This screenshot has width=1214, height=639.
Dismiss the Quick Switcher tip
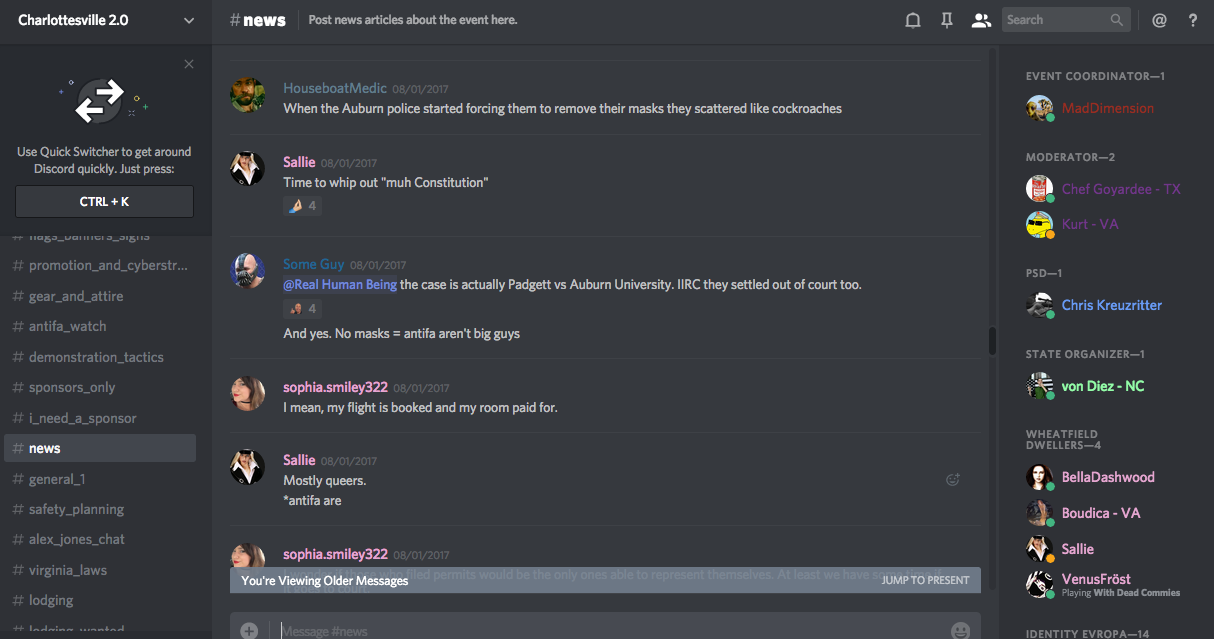coord(189,64)
